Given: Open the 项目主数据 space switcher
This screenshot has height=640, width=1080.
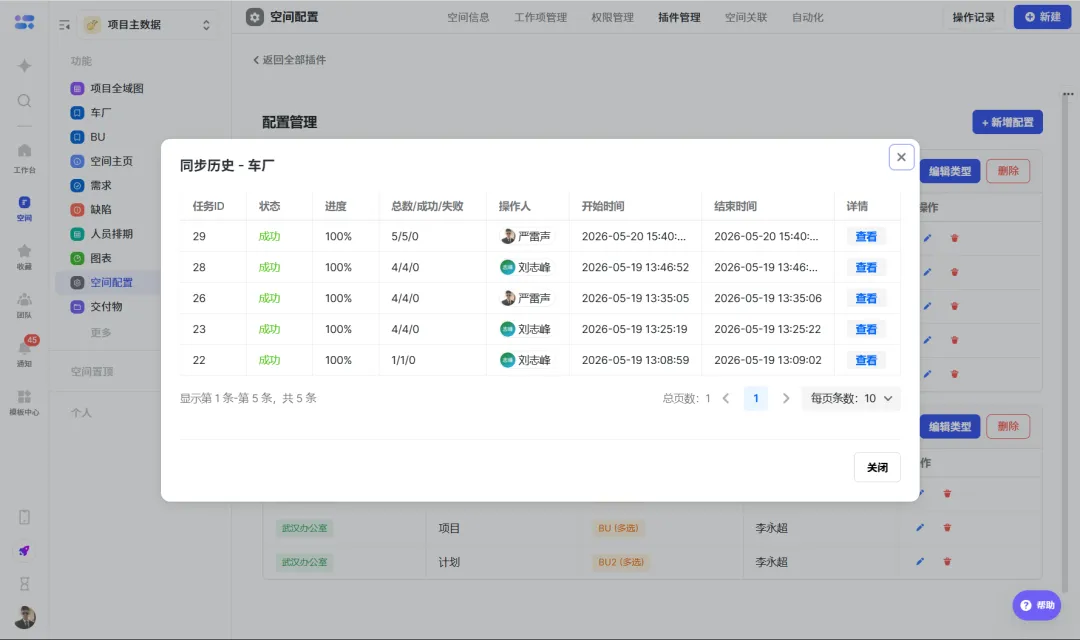Looking at the screenshot, I should (x=148, y=25).
